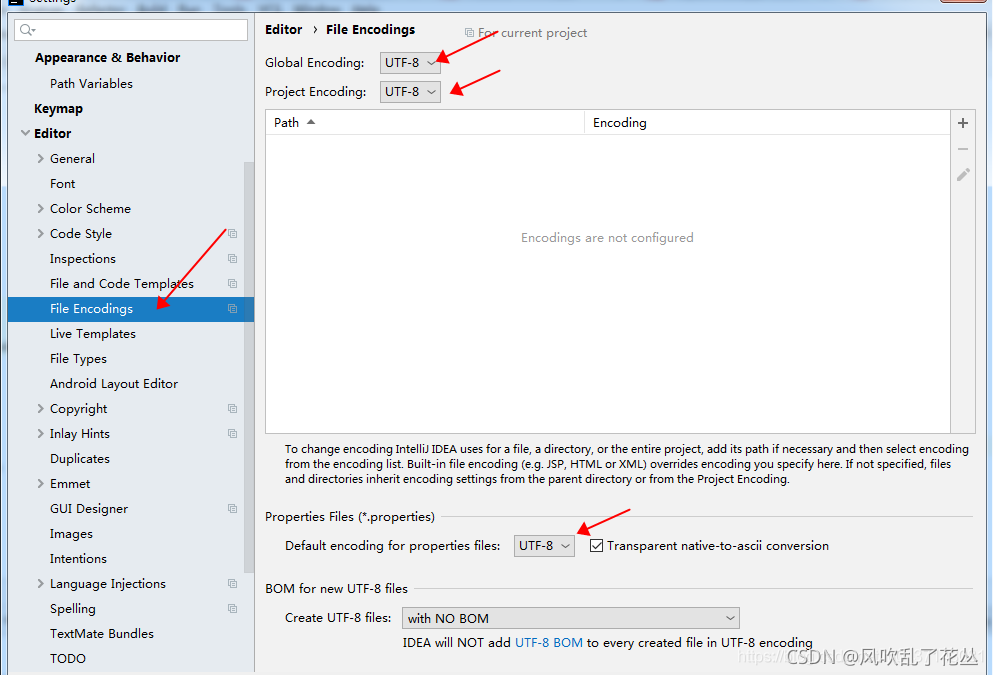Open Duplicates settings page

[x=80, y=458]
